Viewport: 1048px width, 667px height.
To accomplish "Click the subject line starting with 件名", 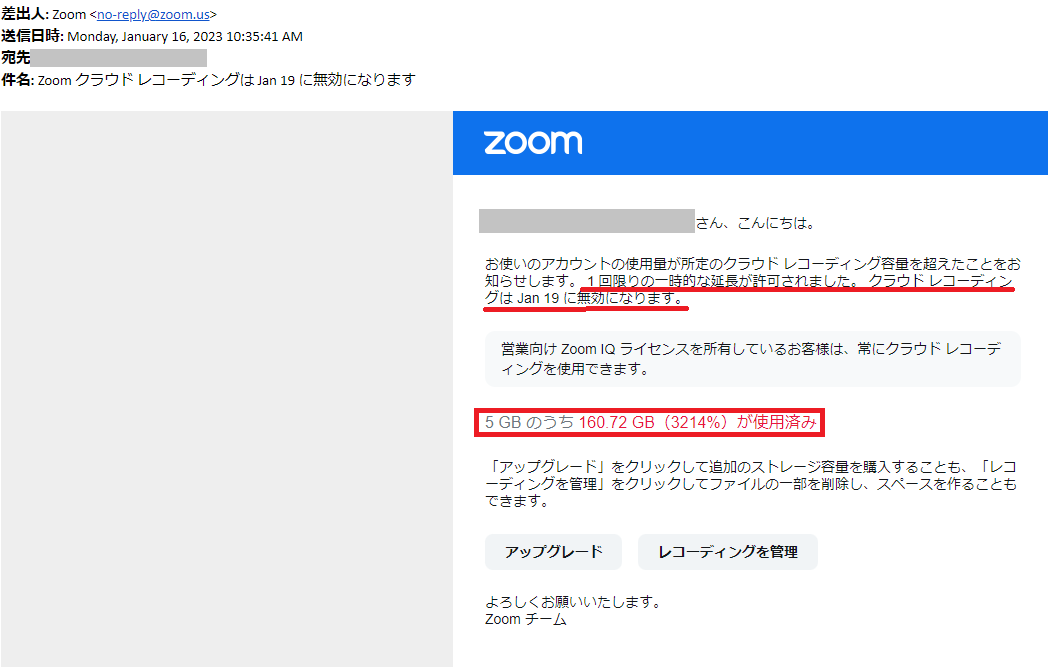I will pos(208,80).
